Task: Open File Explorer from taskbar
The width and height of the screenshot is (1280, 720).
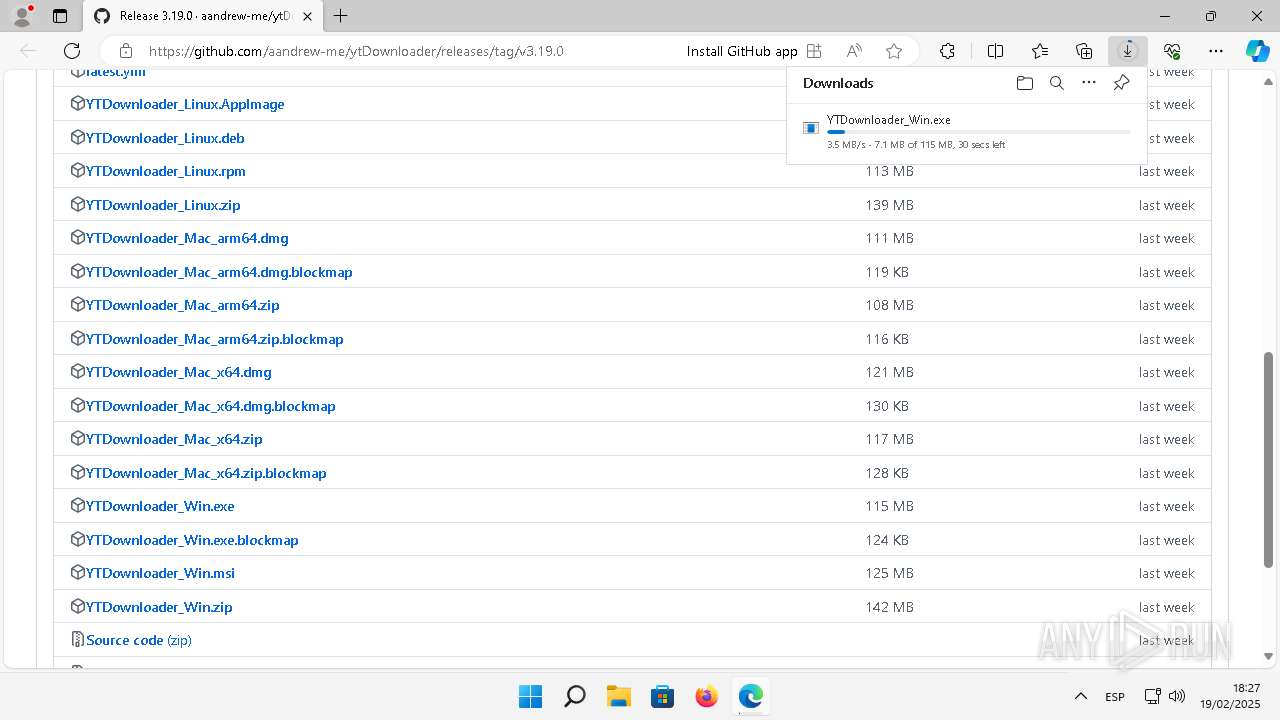Action: tap(618, 696)
